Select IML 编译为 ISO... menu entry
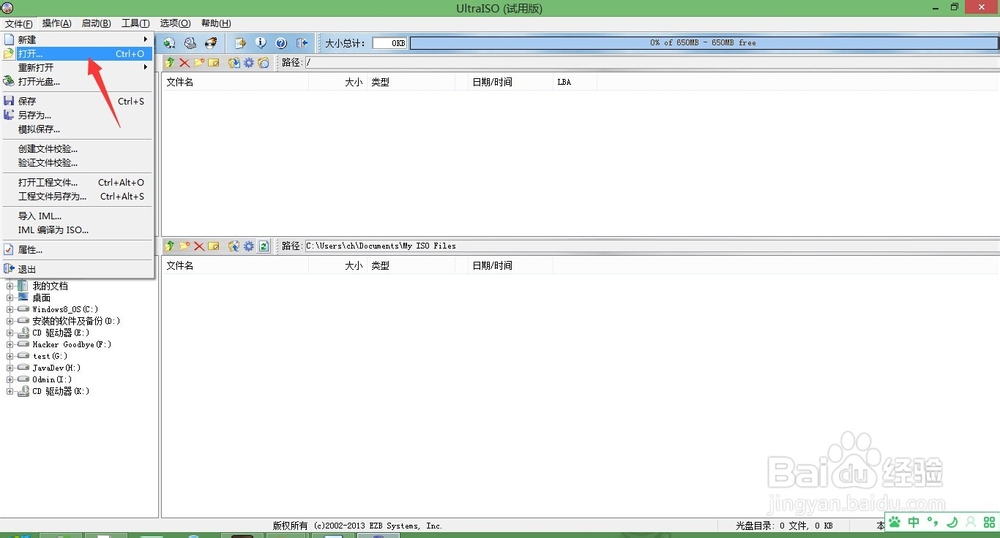Viewport: 1000px width, 538px height. [77, 230]
